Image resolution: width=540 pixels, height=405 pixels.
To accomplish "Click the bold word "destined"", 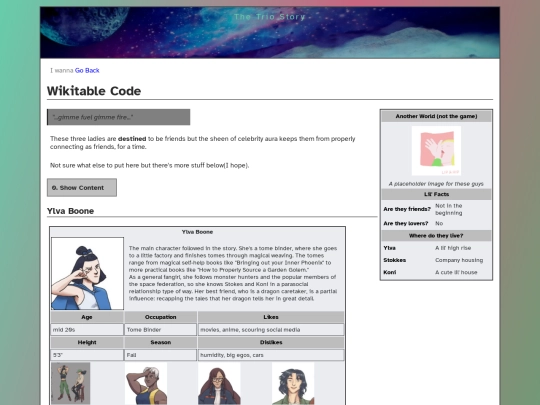I will pyautogui.click(x=132, y=139).
